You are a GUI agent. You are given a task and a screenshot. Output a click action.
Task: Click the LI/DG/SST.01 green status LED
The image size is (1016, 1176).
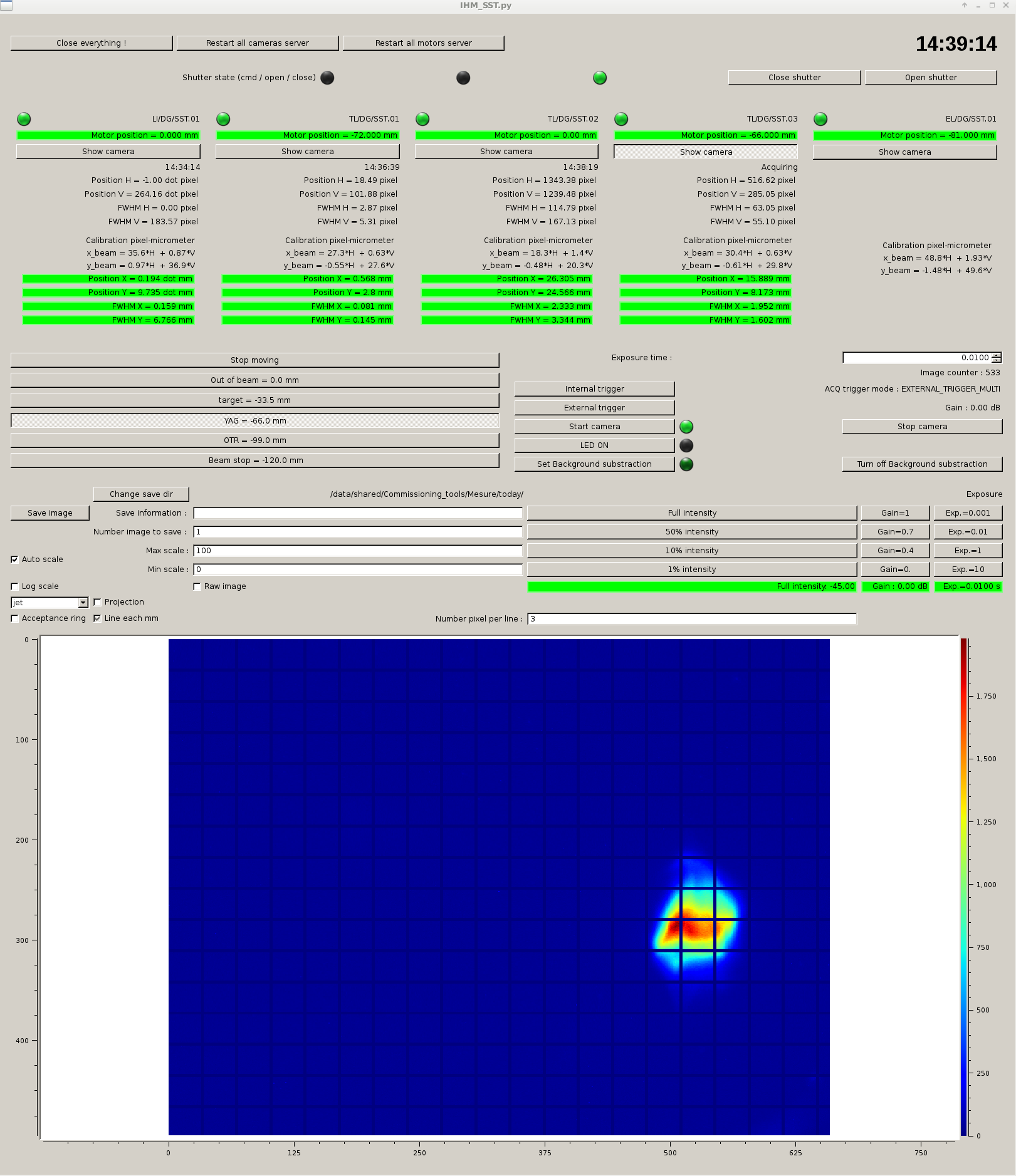pos(24,119)
